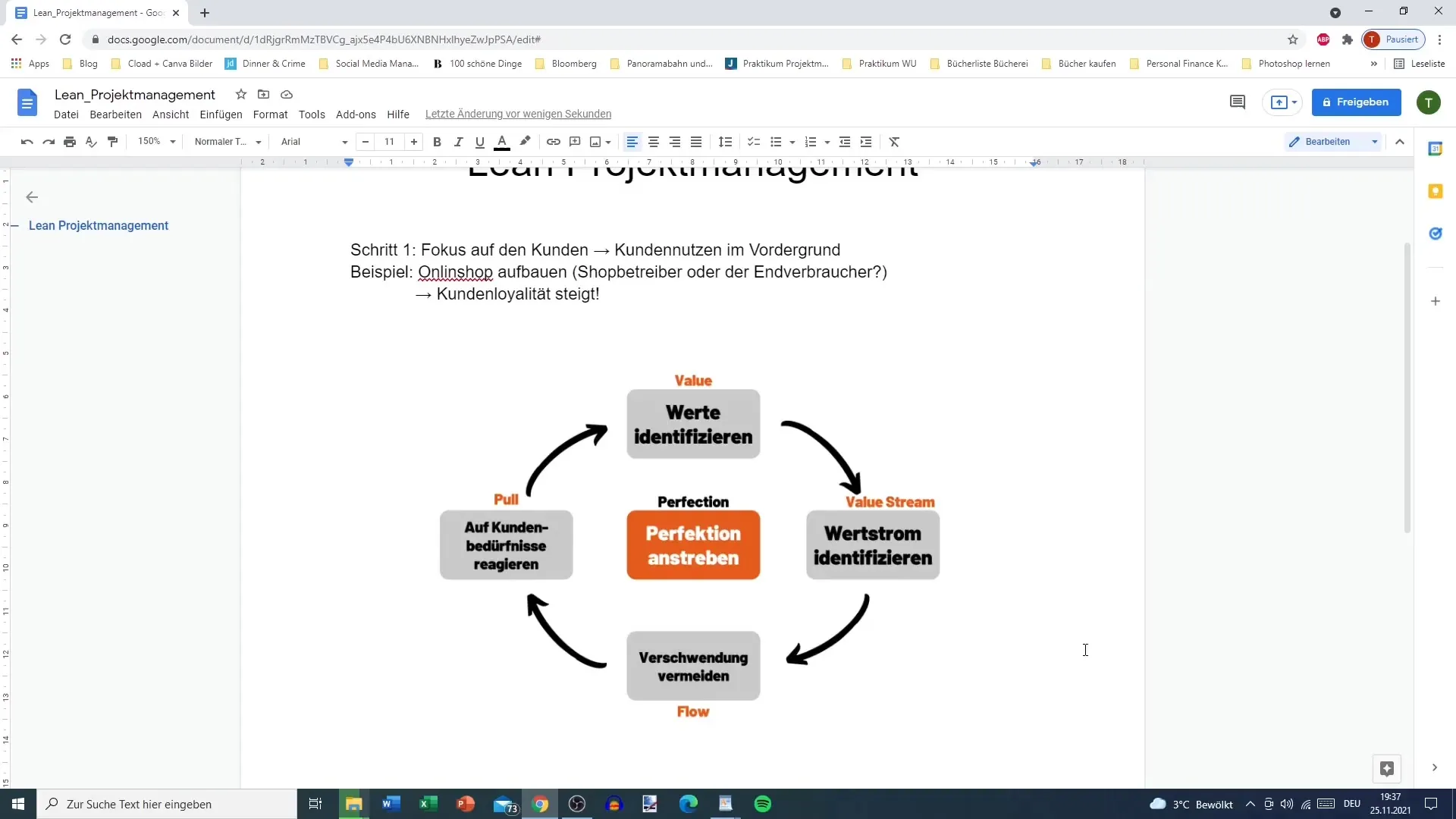Click the undo icon in toolbar
The width and height of the screenshot is (1456, 819).
(27, 141)
